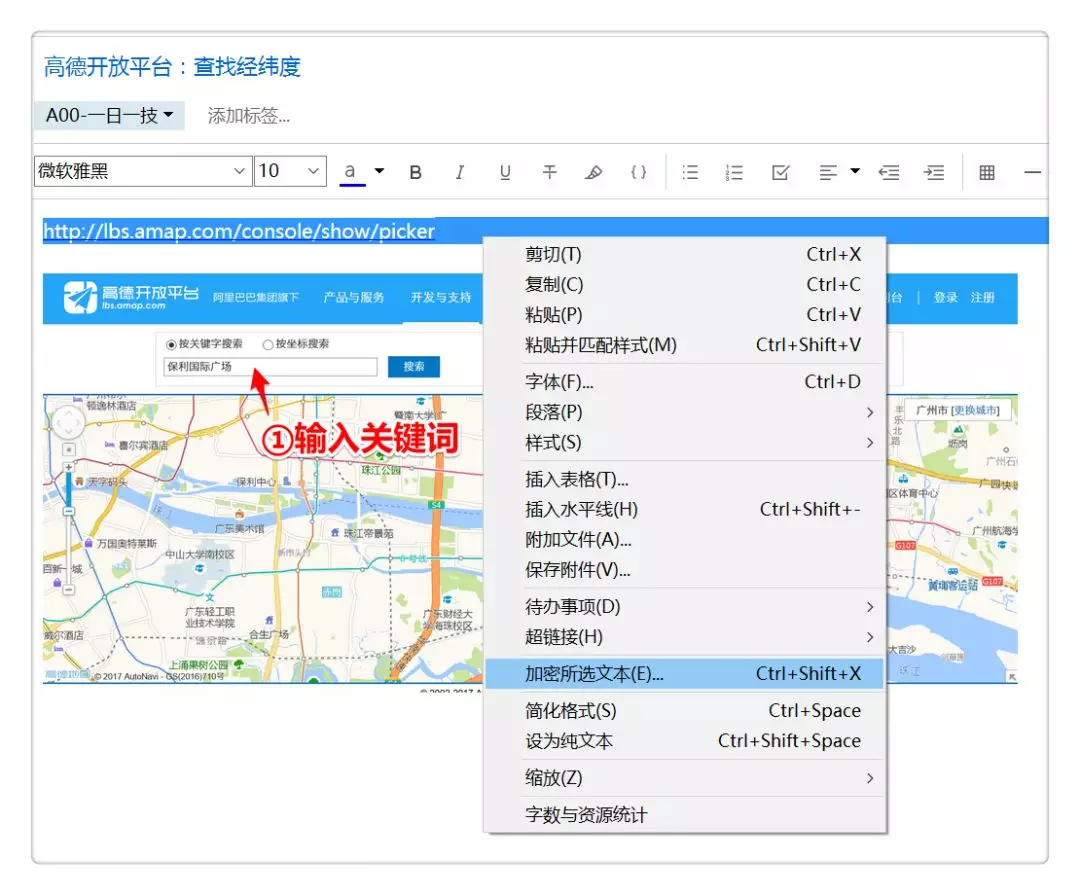1080x895 pixels.
Task: Insert code block with braces icon
Action: tap(638, 172)
